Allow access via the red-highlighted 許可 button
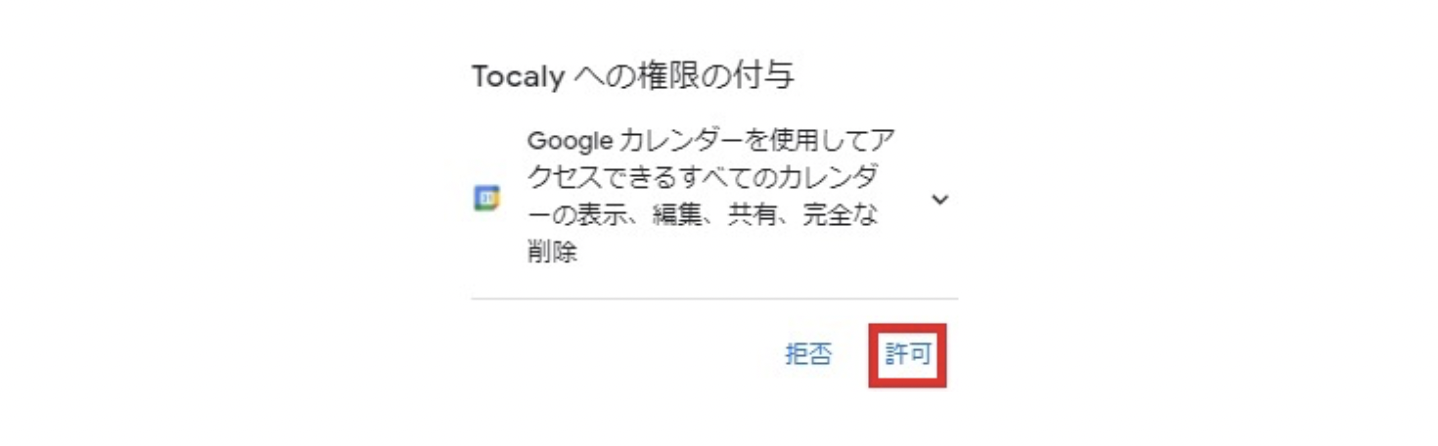This screenshot has height=446, width=1438. click(x=907, y=354)
